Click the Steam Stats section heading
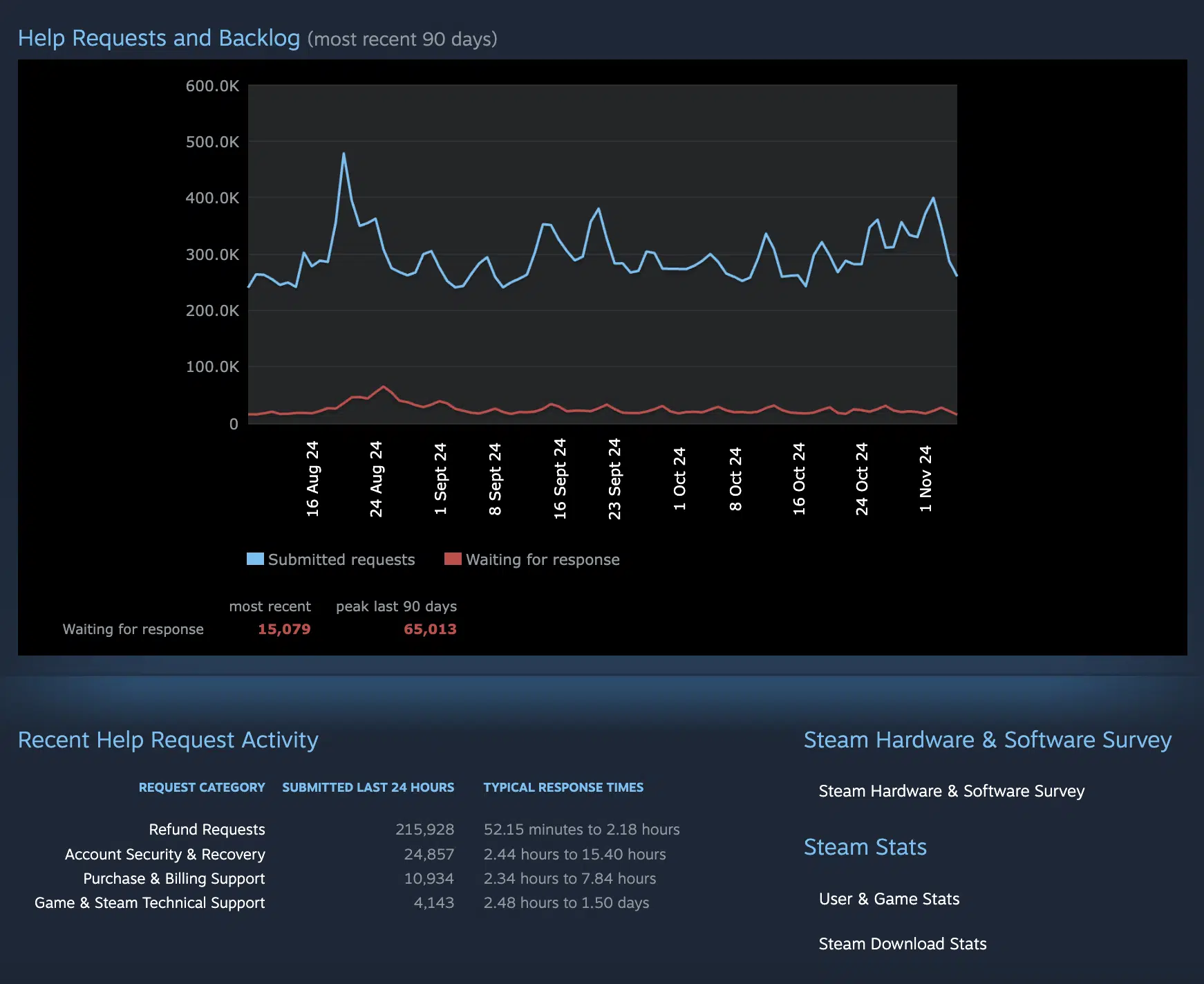 [x=865, y=847]
